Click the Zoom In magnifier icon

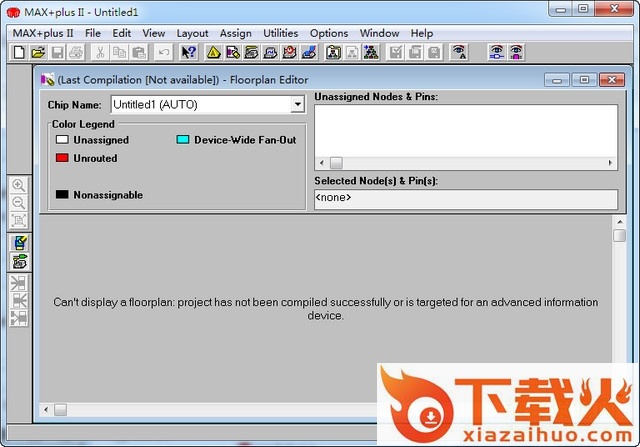click(x=19, y=185)
